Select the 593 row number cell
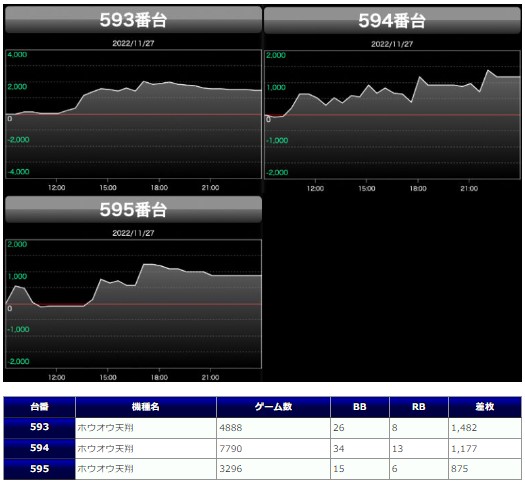The image size is (525, 484). 40,427
